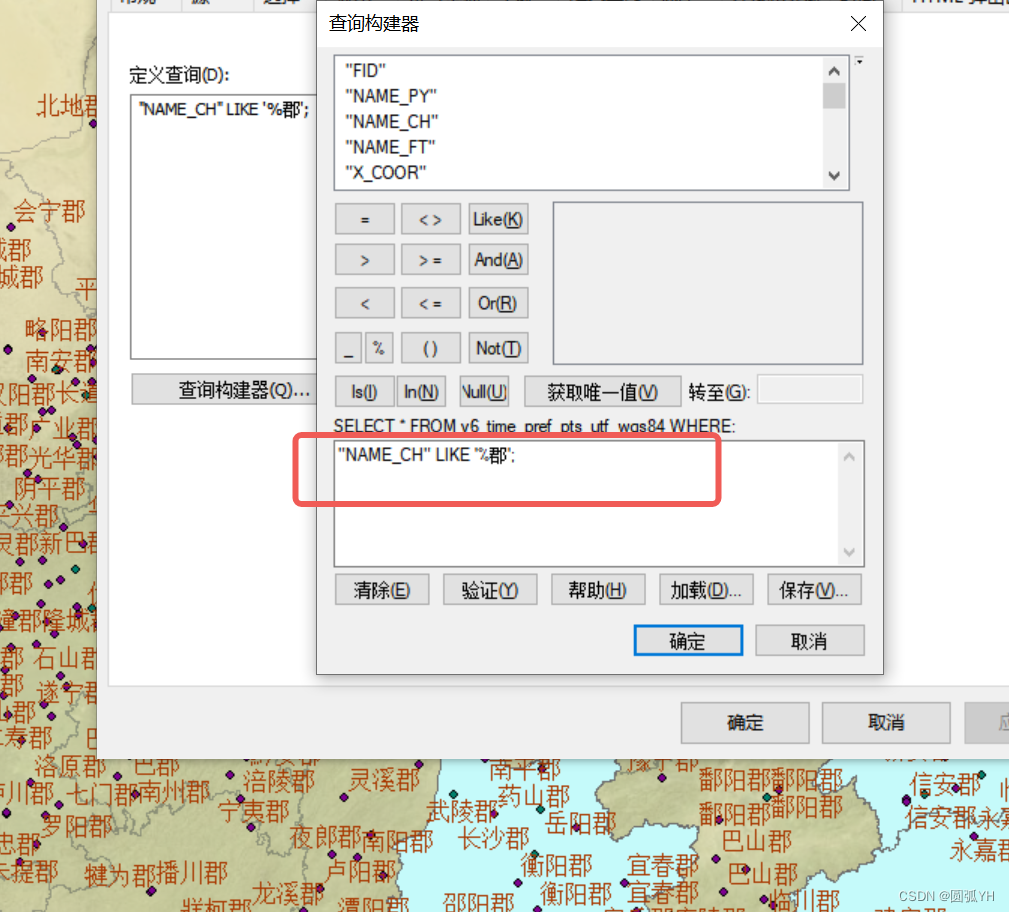
Task: Open 查询构建器(Q)... in the properties window
Action: pyautogui.click(x=225, y=389)
